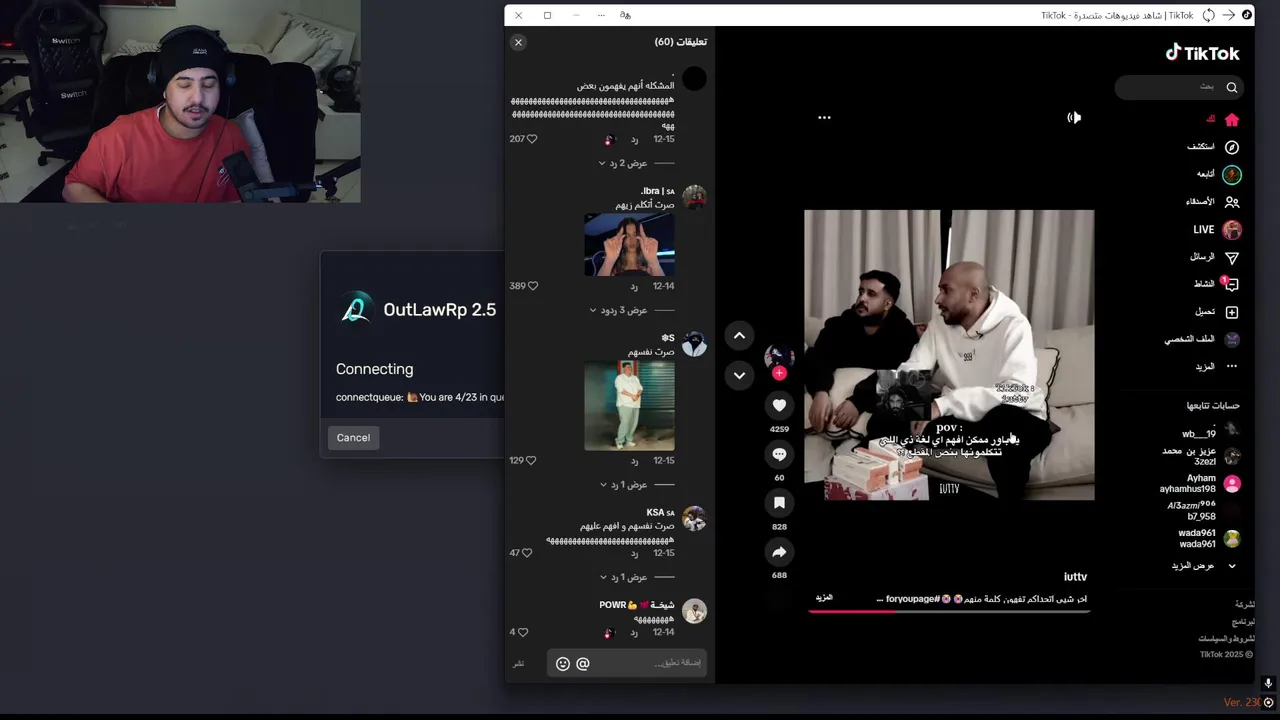Viewport: 1280px width, 720px height.
Task: Expand 1 reply under KSA's comment
Action: click(623, 577)
